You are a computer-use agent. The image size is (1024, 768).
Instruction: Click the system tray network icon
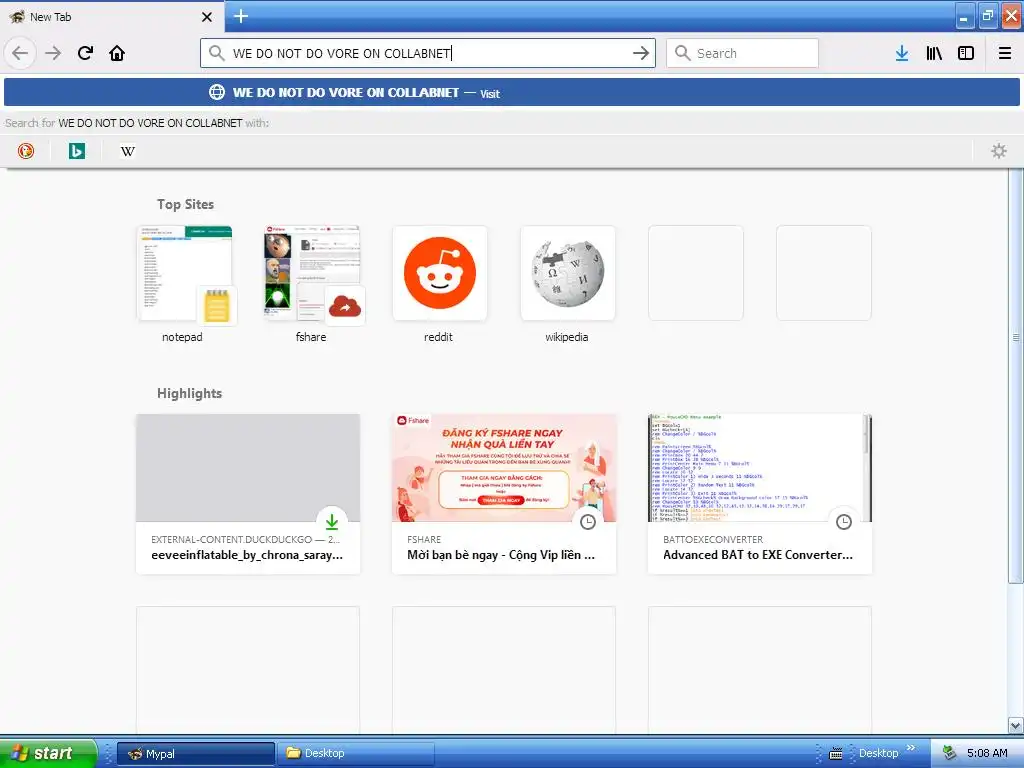950,754
